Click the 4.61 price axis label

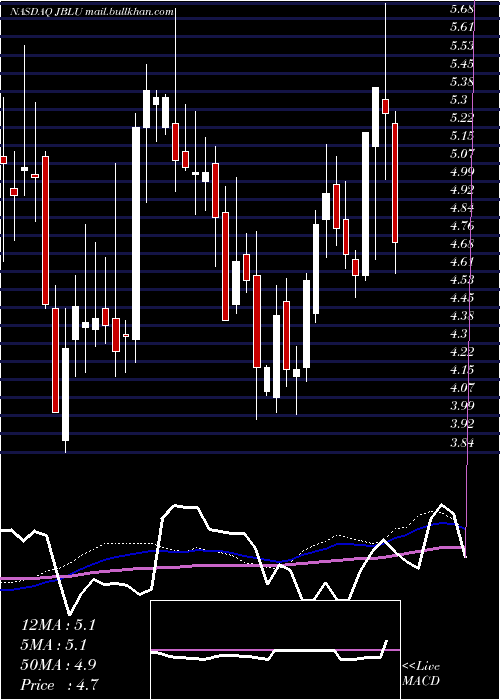462,262
